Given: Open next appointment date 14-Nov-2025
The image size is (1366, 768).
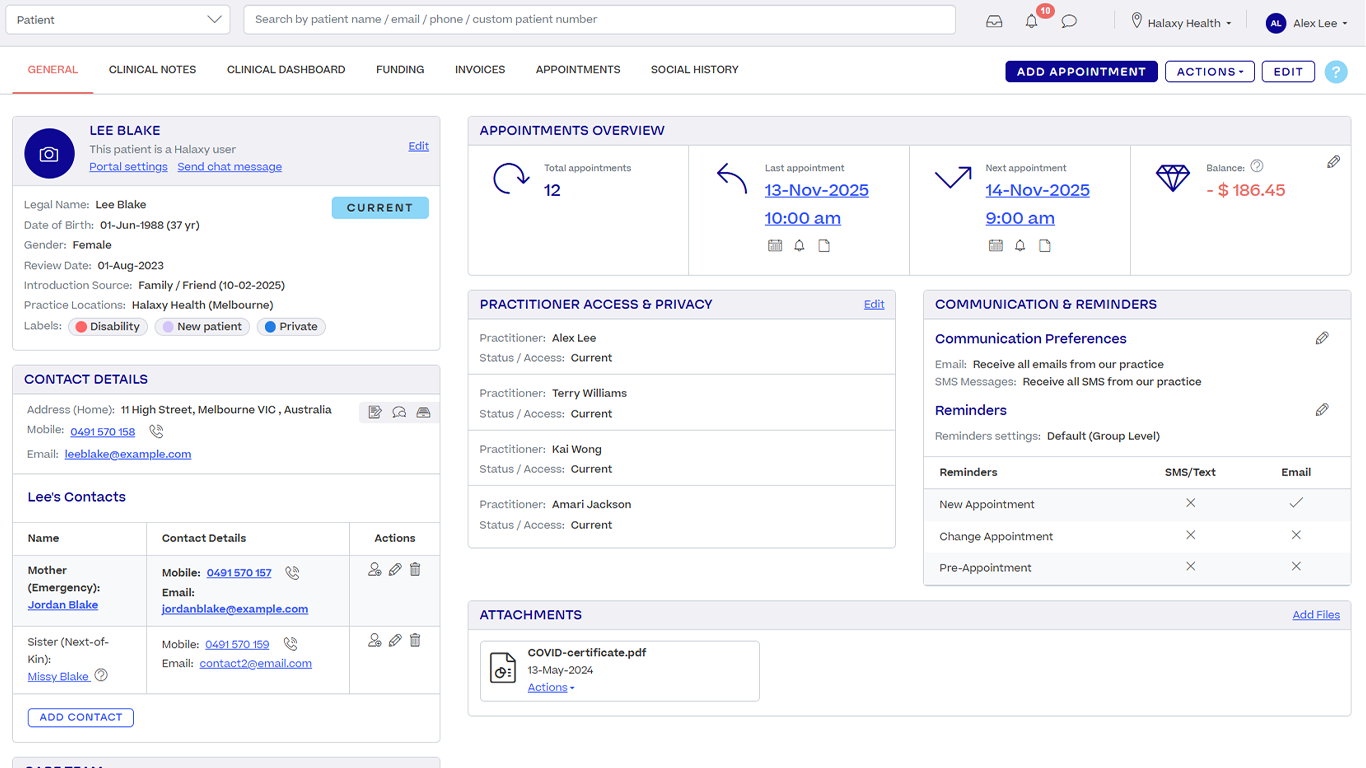Looking at the screenshot, I should pyautogui.click(x=1038, y=190).
